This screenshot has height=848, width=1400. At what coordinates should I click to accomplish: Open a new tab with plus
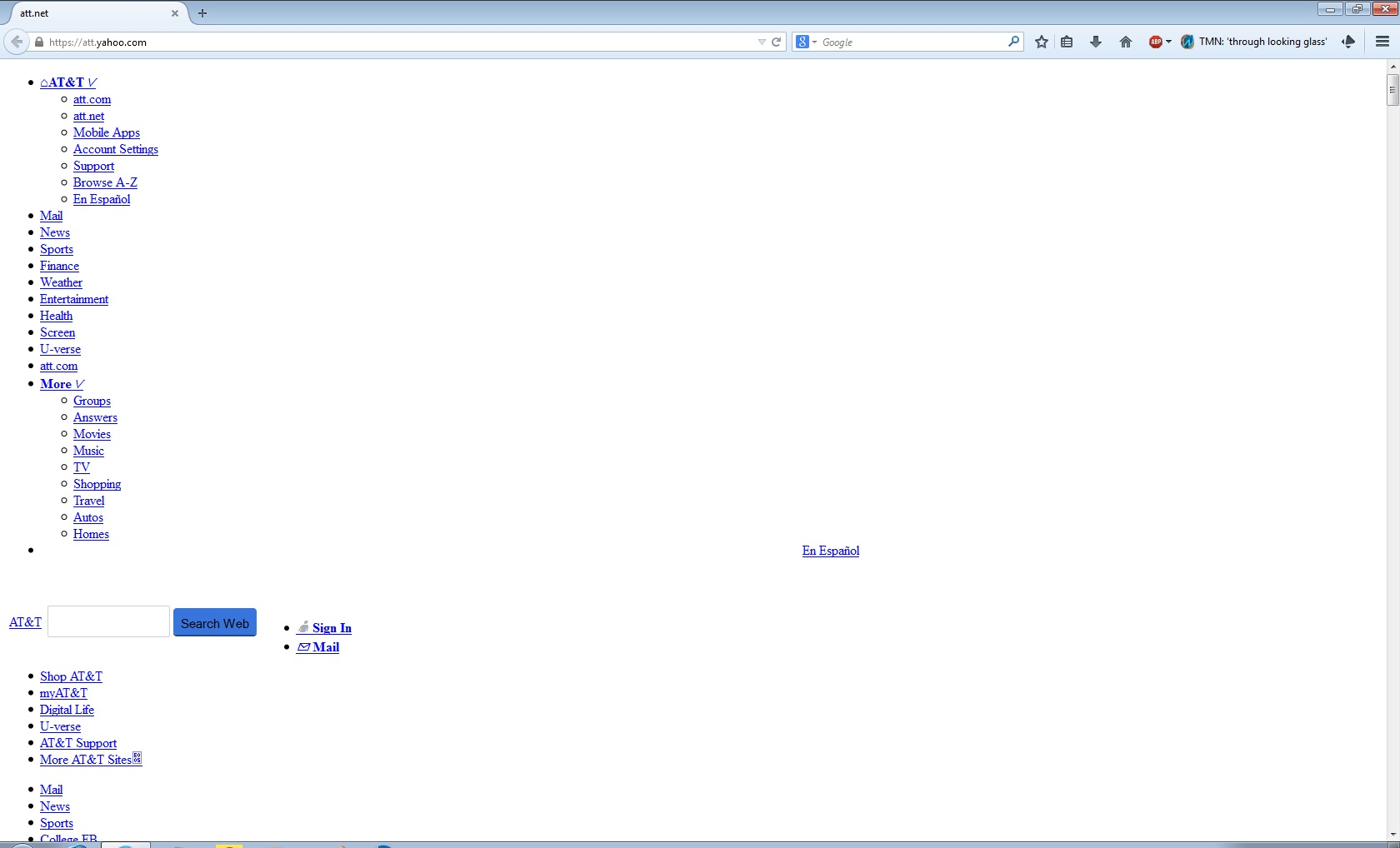[x=202, y=13]
